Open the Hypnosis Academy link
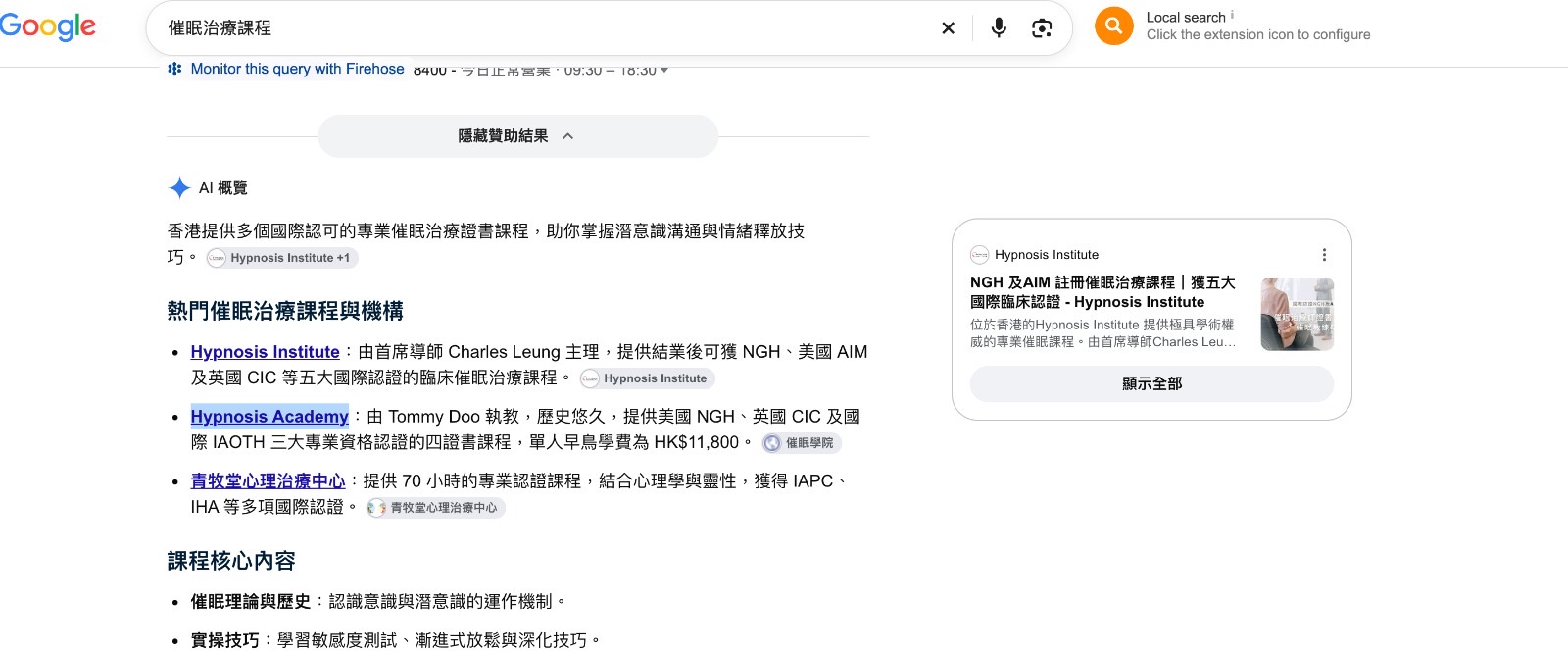This screenshot has height=656, width=1568. pos(269,417)
